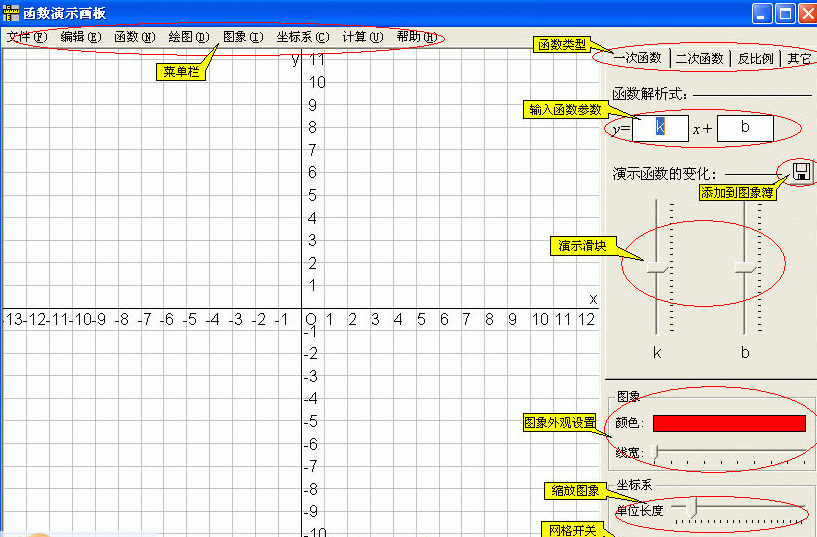Open the 编辑(E) menu
This screenshot has height=537, width=817.
pyautogui.click(x=81, y=37)
